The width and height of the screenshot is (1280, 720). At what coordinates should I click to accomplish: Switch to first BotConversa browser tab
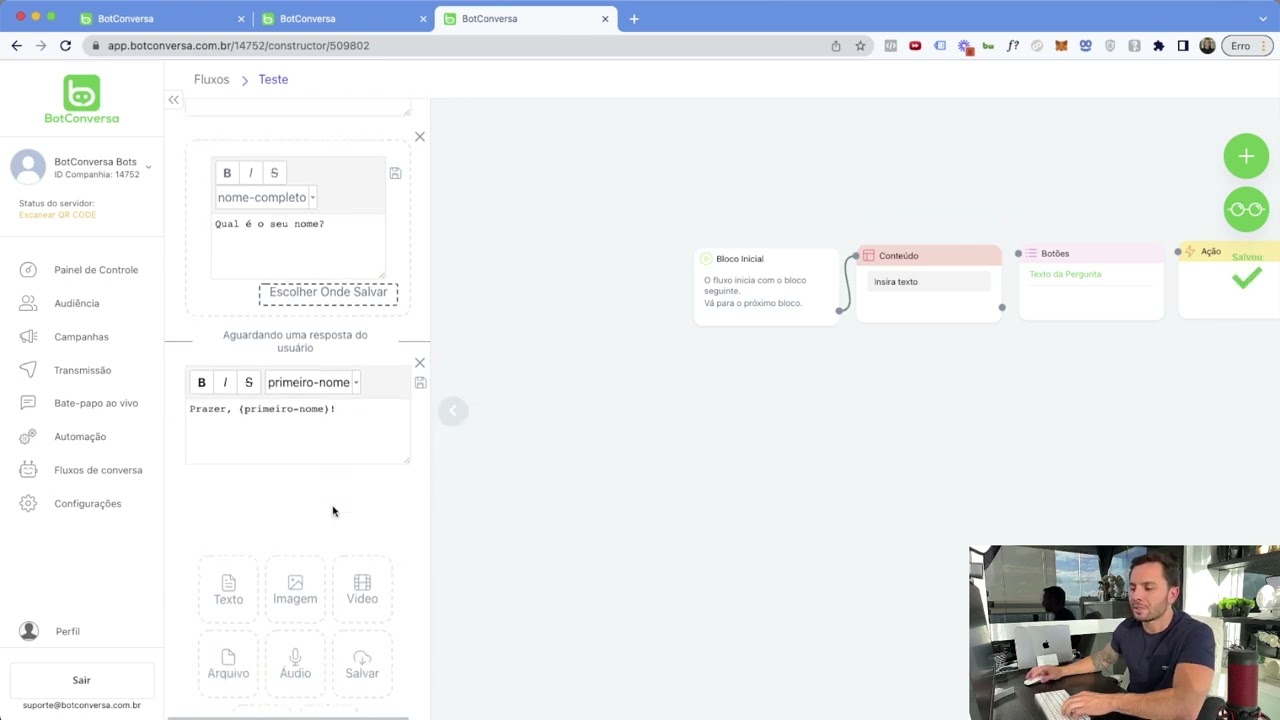[x=160, y=19]
